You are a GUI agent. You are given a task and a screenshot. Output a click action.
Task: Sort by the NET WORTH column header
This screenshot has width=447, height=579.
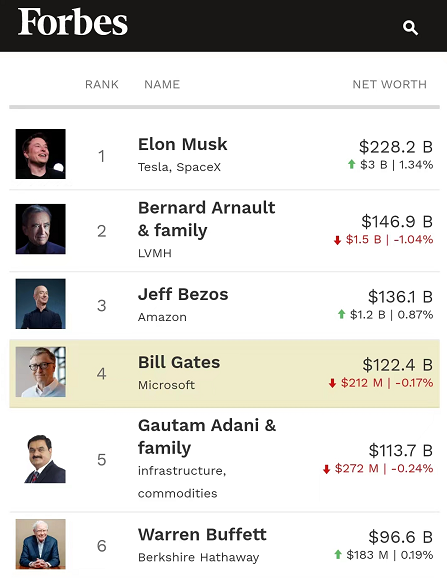pyautogui.click(x=389, y=85)
